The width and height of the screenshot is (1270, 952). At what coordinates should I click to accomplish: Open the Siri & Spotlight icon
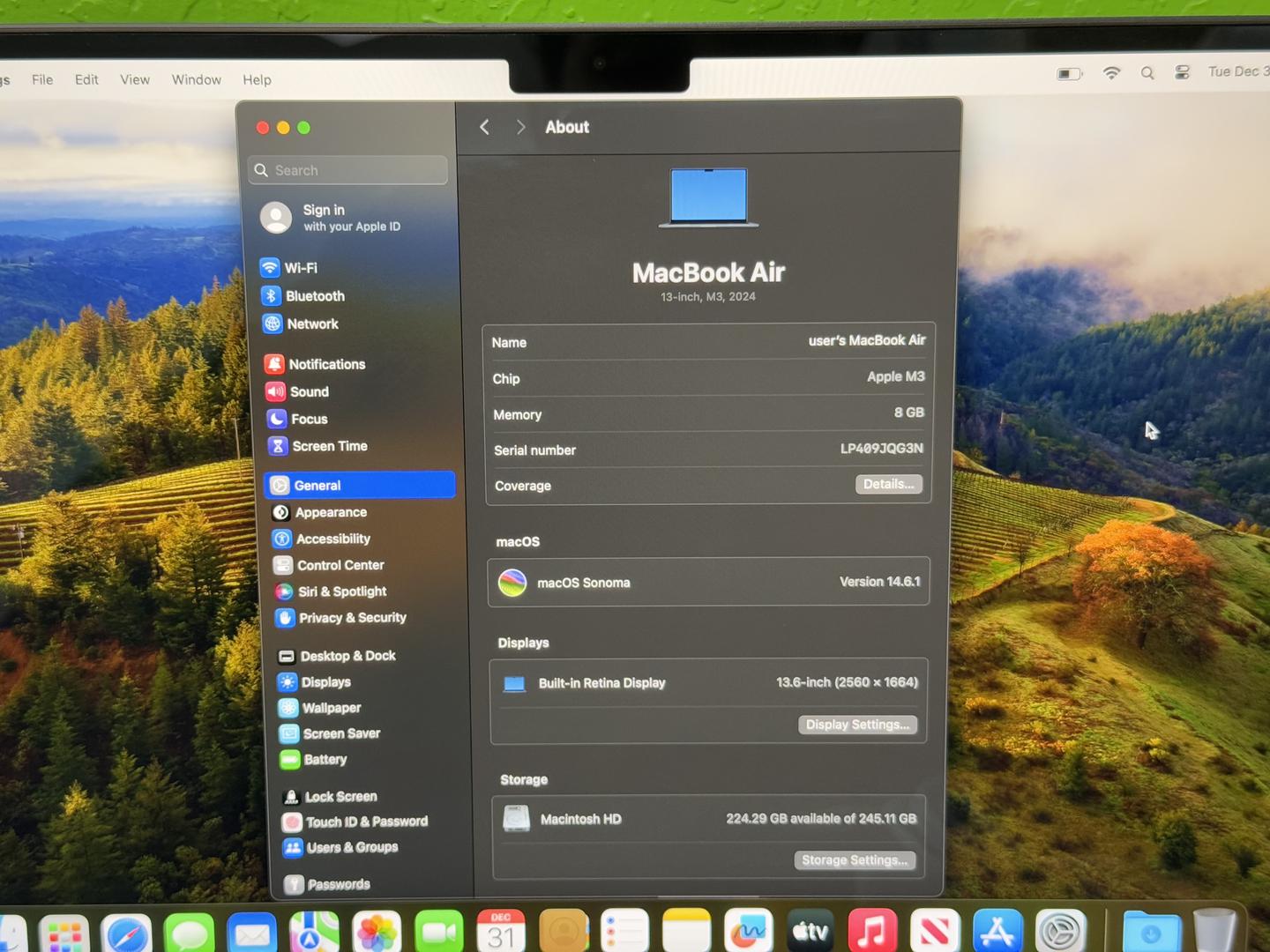284,591
